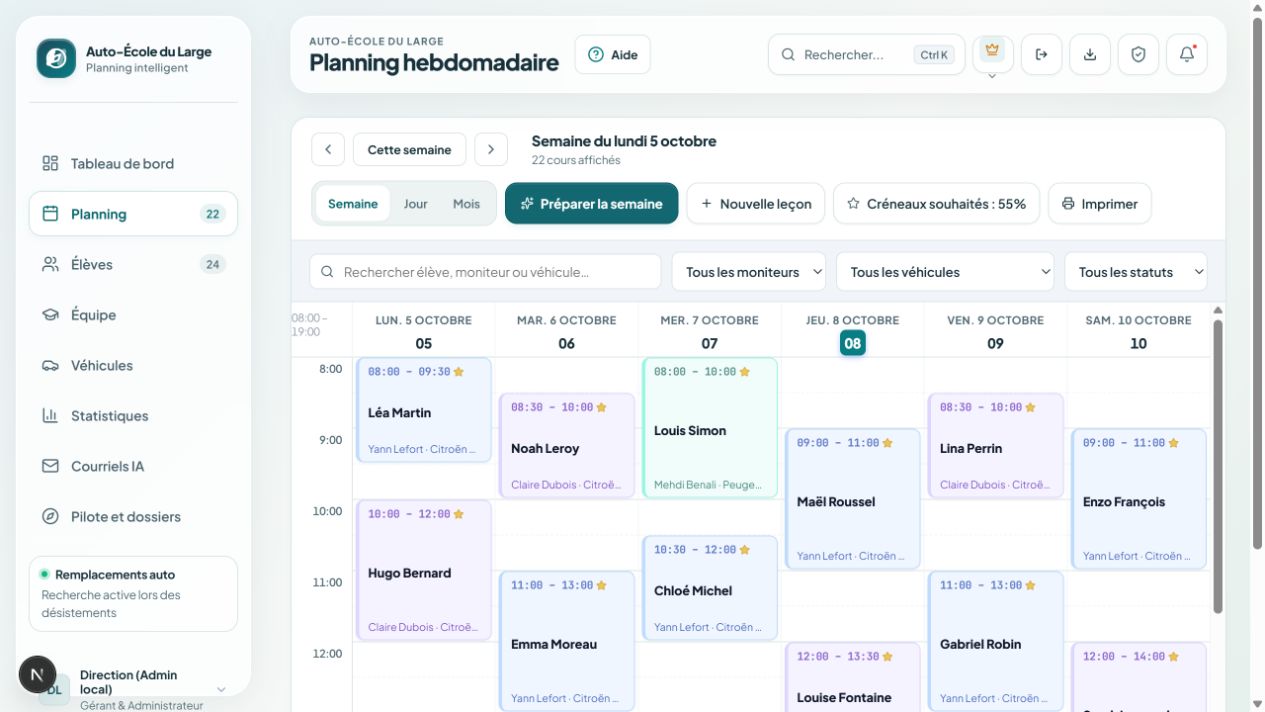Click the calendar vertical scrollbar
Screen dimensions: 1265x712
click(x=1217, y=465)
